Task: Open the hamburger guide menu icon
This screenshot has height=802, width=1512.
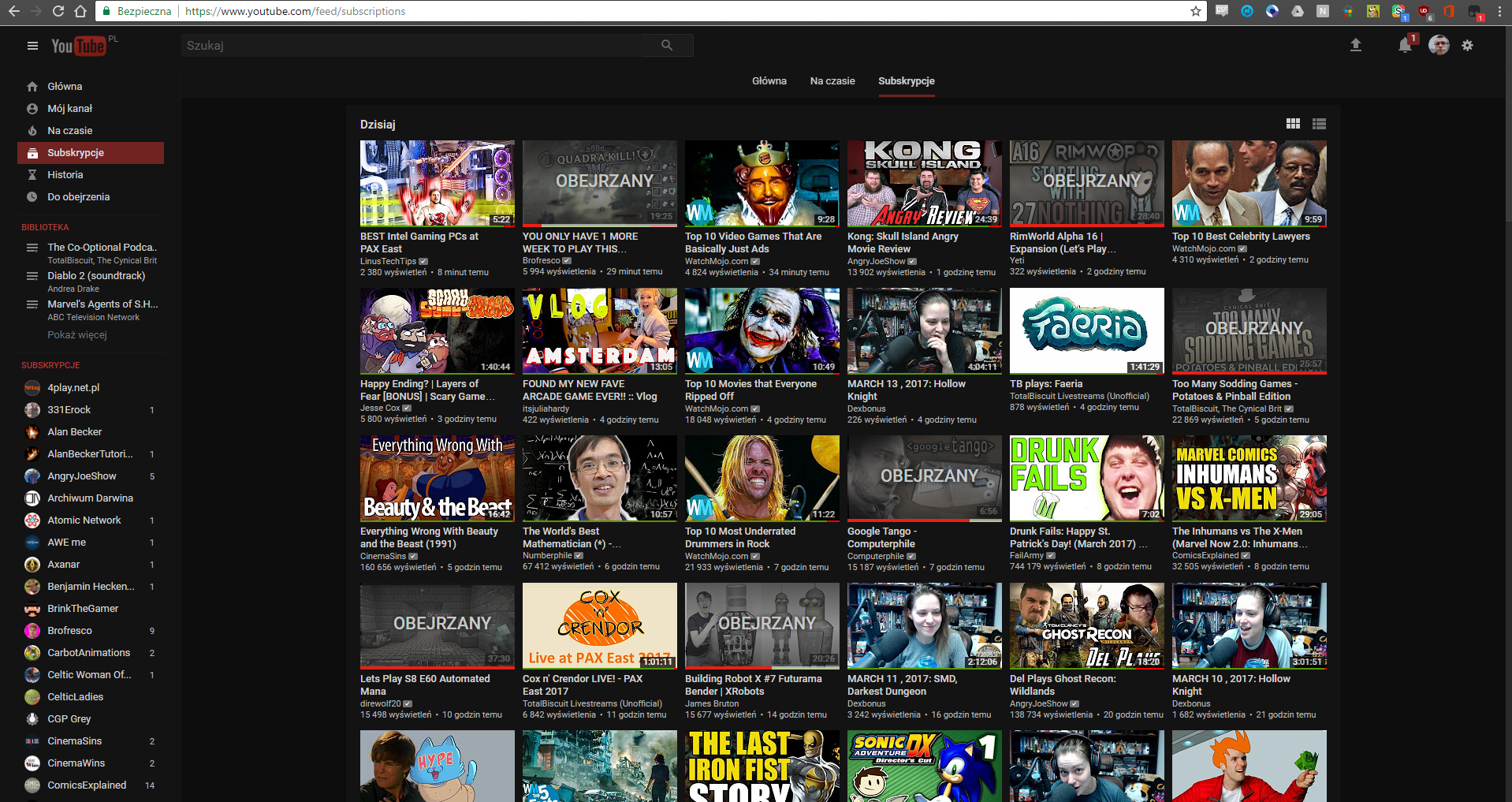Action: [x=32, y=46]
